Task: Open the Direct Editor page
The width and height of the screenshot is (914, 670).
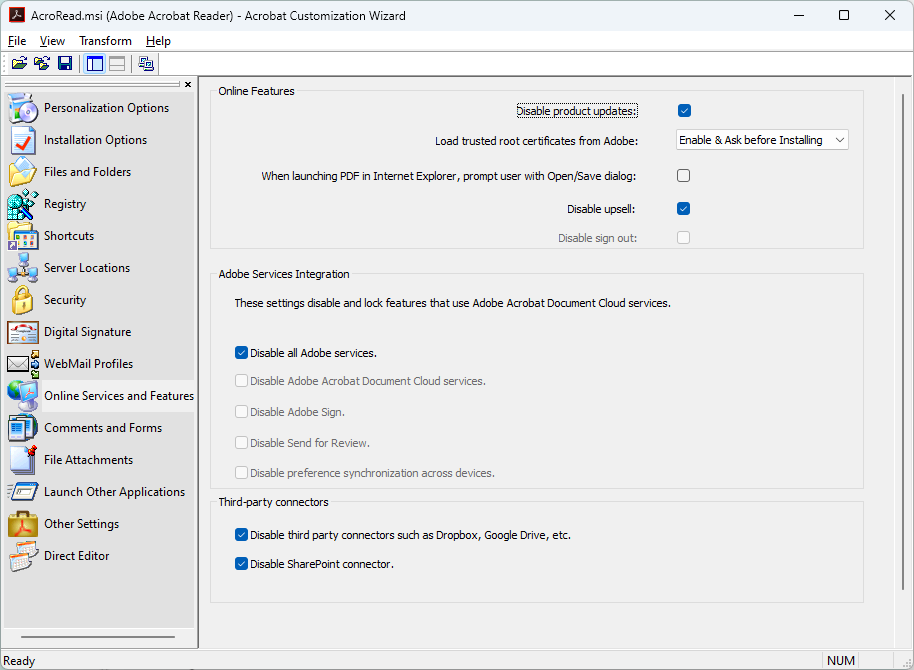Action: pos(76,555)
